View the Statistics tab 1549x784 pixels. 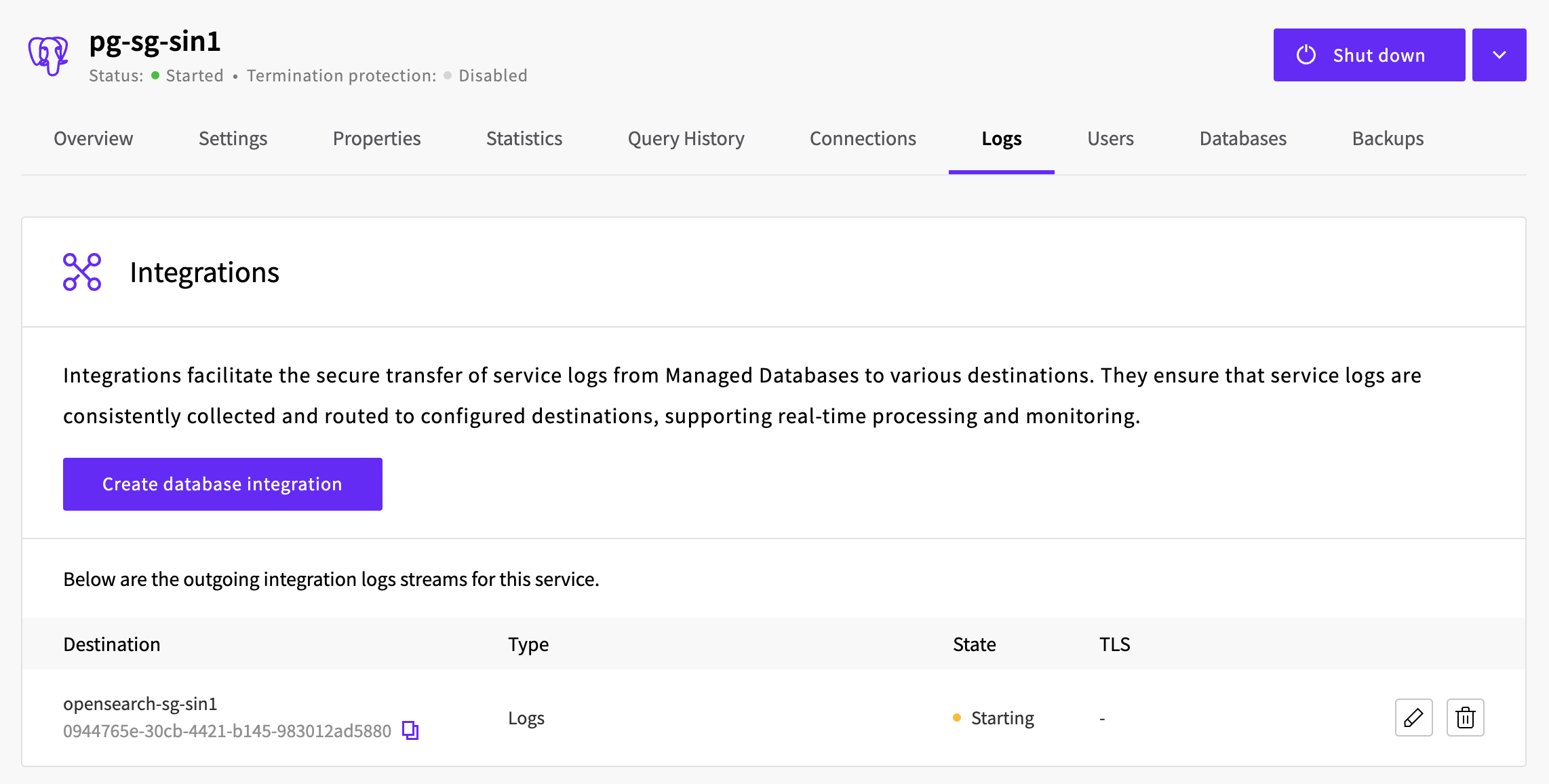[x=524, y=138]
